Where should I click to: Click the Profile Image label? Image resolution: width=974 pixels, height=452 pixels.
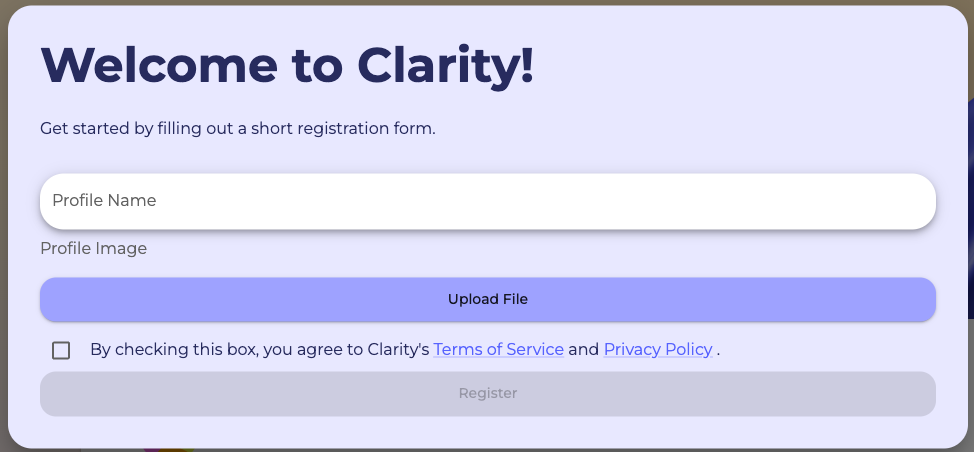point(93,249)
